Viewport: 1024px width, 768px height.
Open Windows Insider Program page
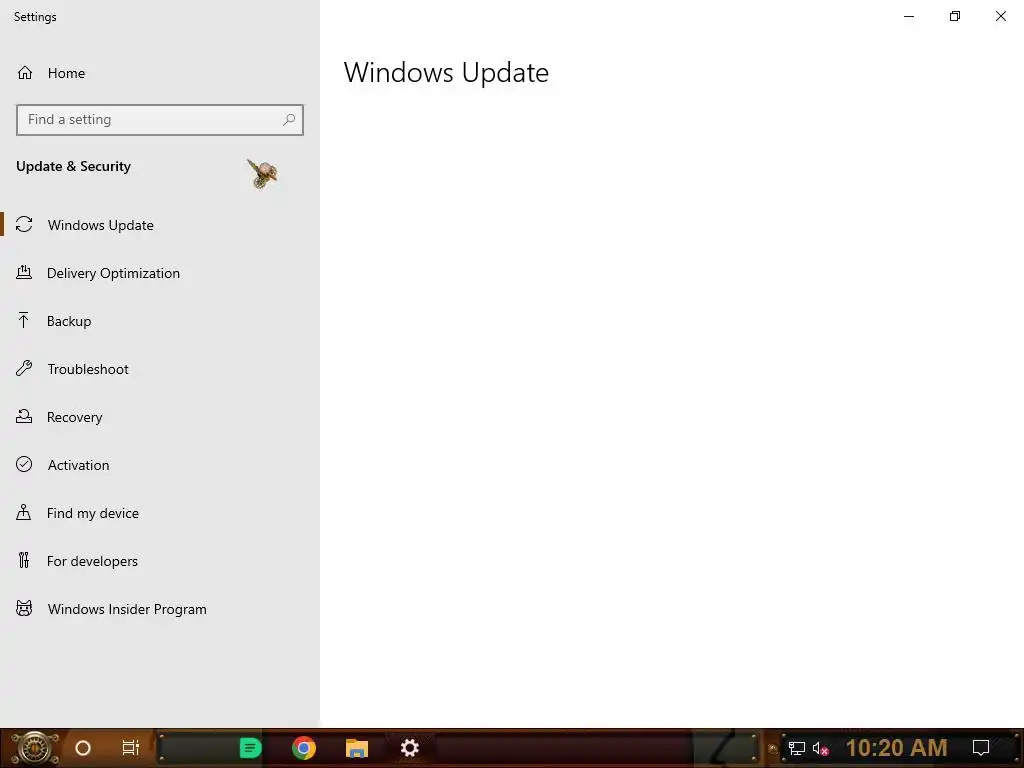[160, 609]
